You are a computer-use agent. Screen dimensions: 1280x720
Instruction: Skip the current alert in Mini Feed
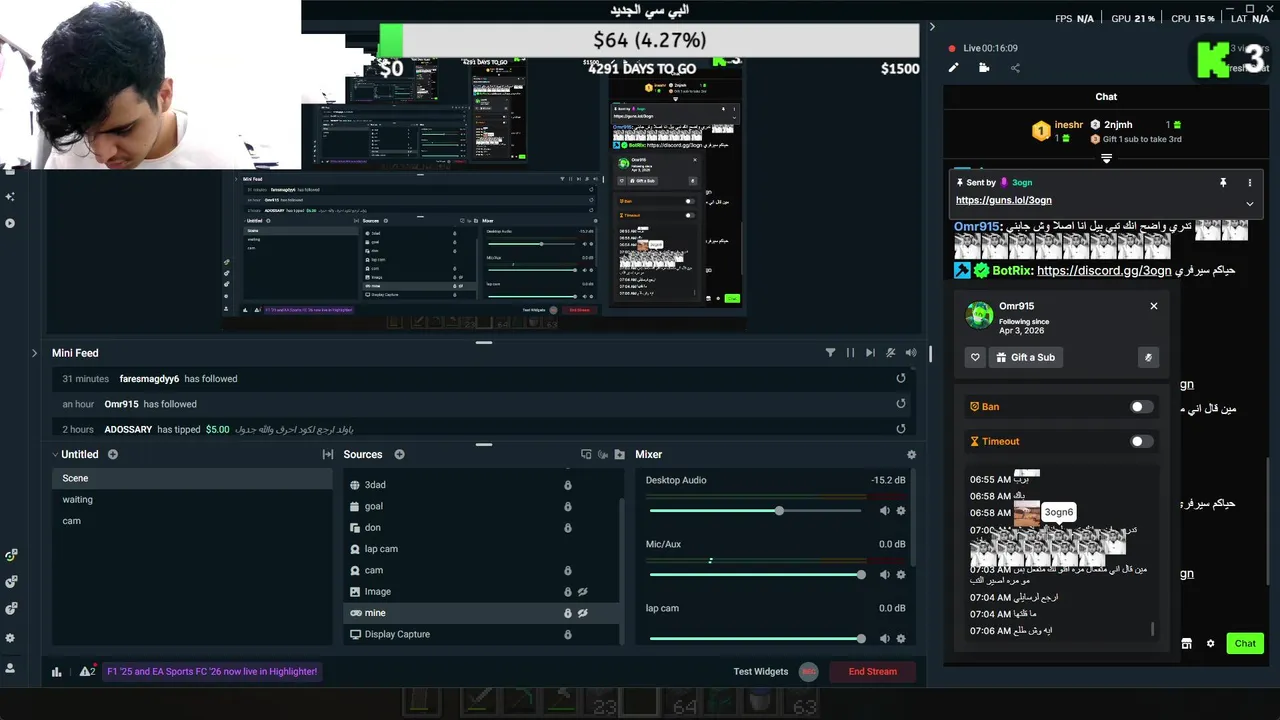(870, 353)
